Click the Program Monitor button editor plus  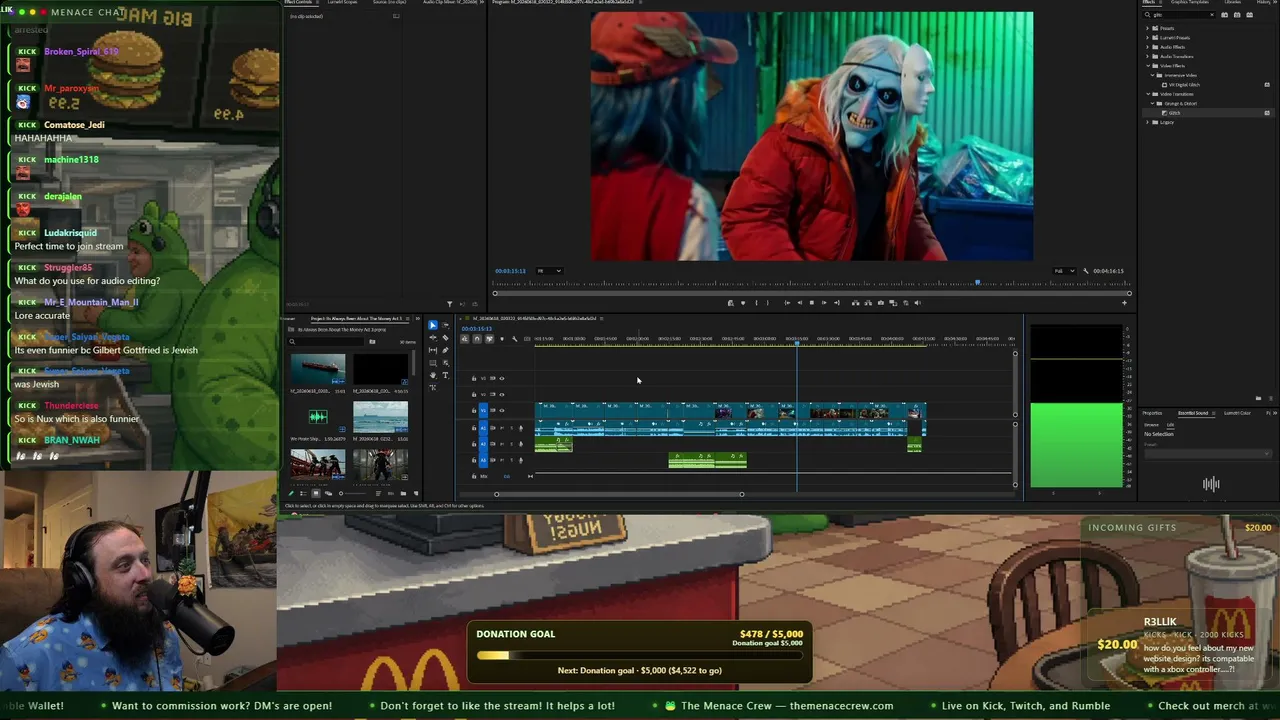click(1124, 303)
